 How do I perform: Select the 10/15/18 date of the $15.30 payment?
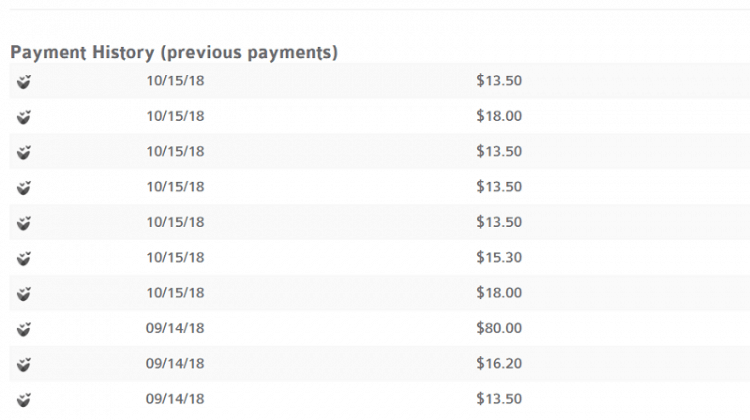[x=175, y=257]
